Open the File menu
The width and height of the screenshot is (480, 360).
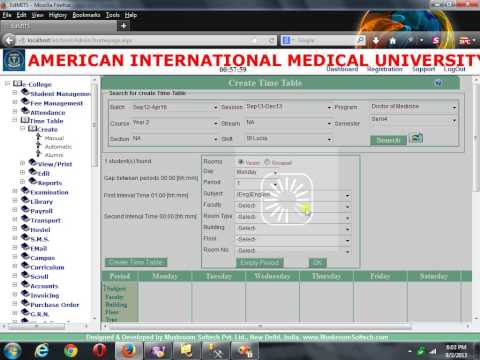[7, 15]
